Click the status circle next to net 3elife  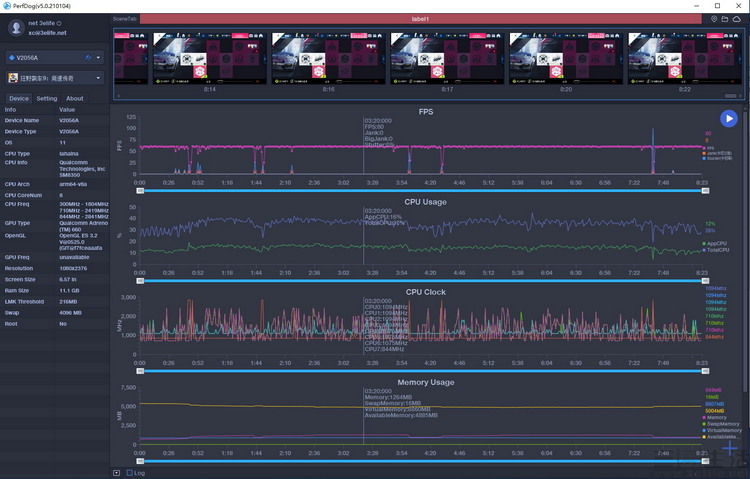tap(59, 23)
